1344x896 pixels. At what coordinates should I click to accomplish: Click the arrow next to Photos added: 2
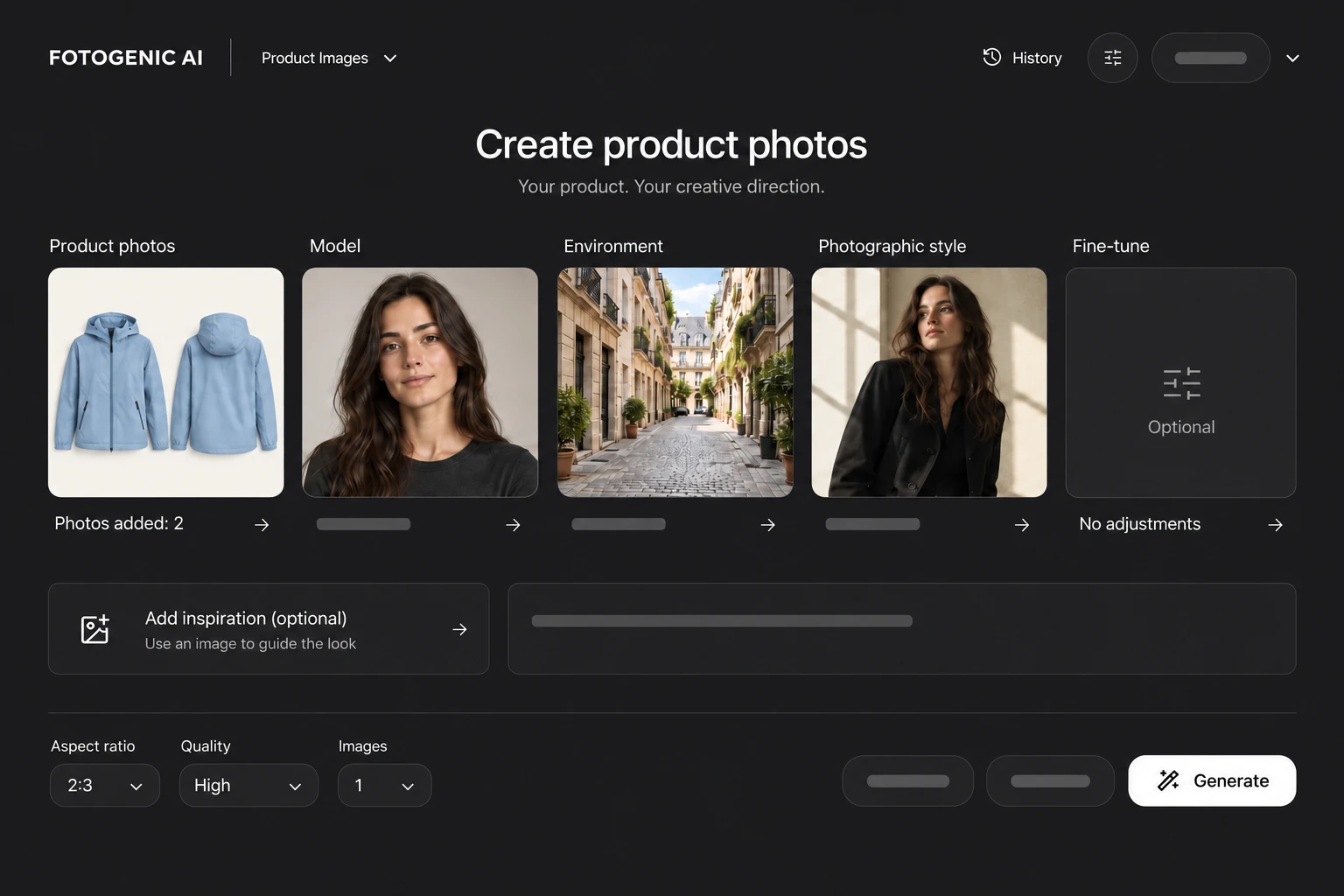click(262, 524)
